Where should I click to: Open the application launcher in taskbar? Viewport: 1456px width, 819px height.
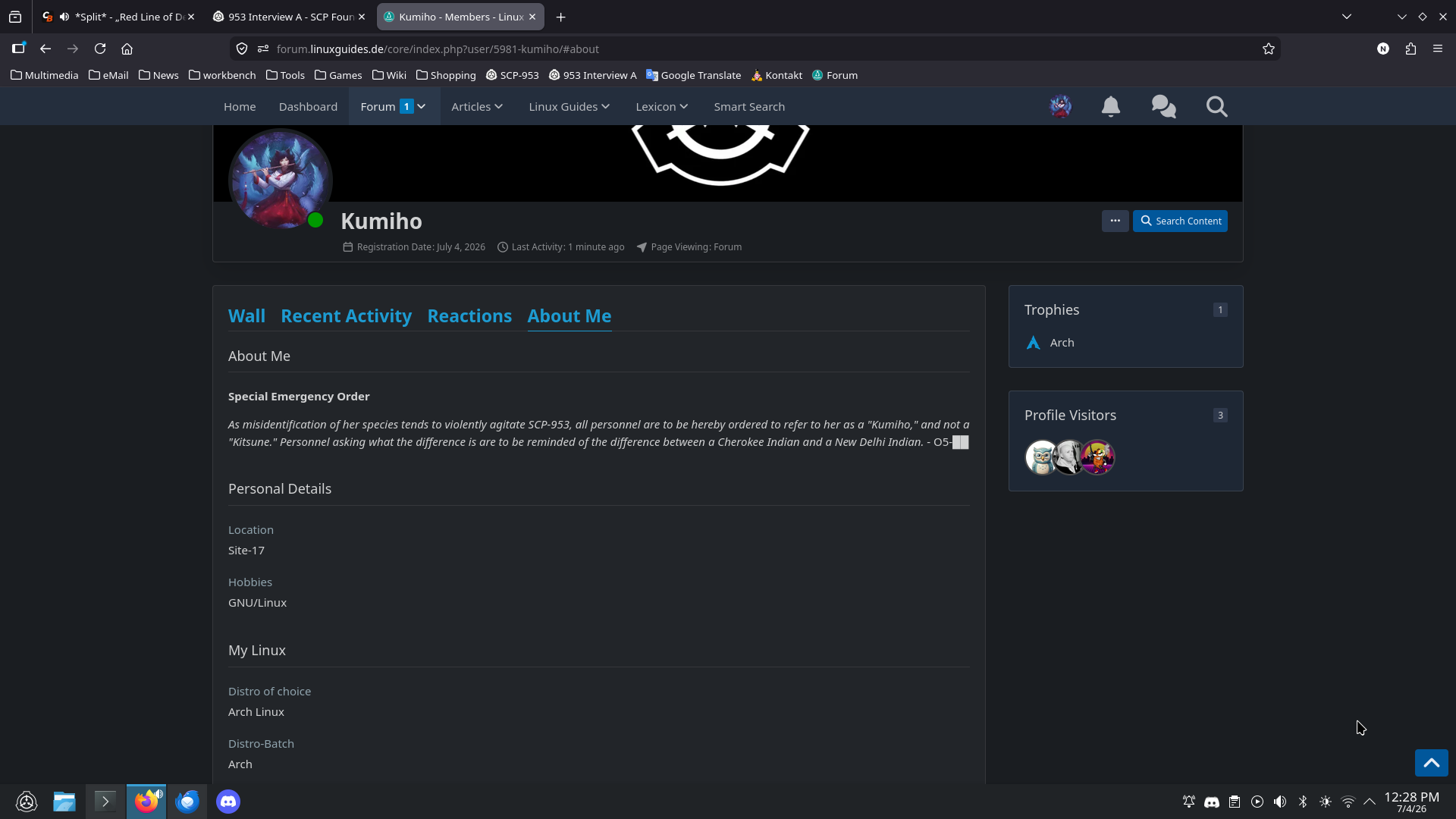(x=27, y=802)
